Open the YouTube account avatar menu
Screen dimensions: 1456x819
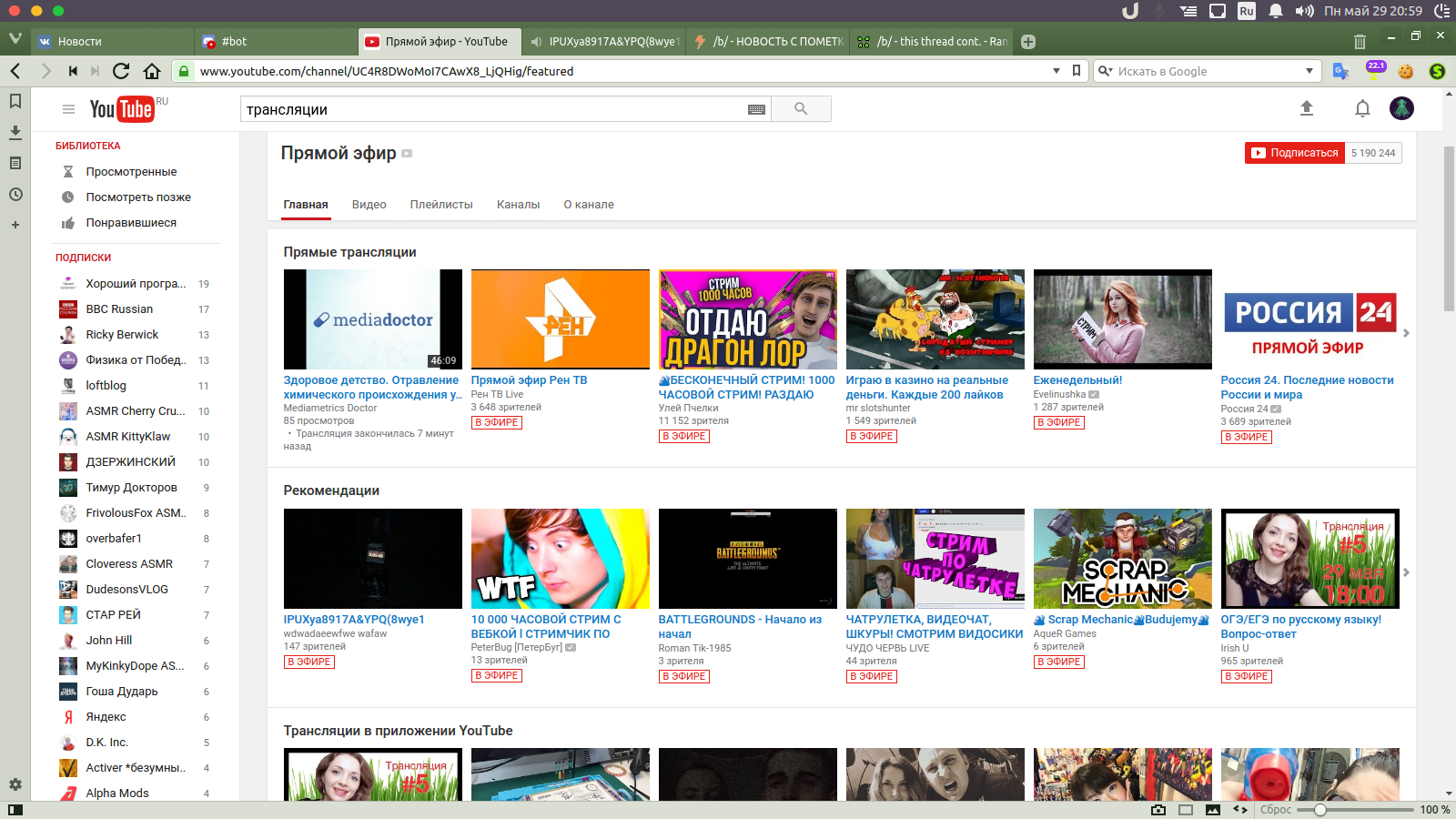click(x=1401, y=108)
